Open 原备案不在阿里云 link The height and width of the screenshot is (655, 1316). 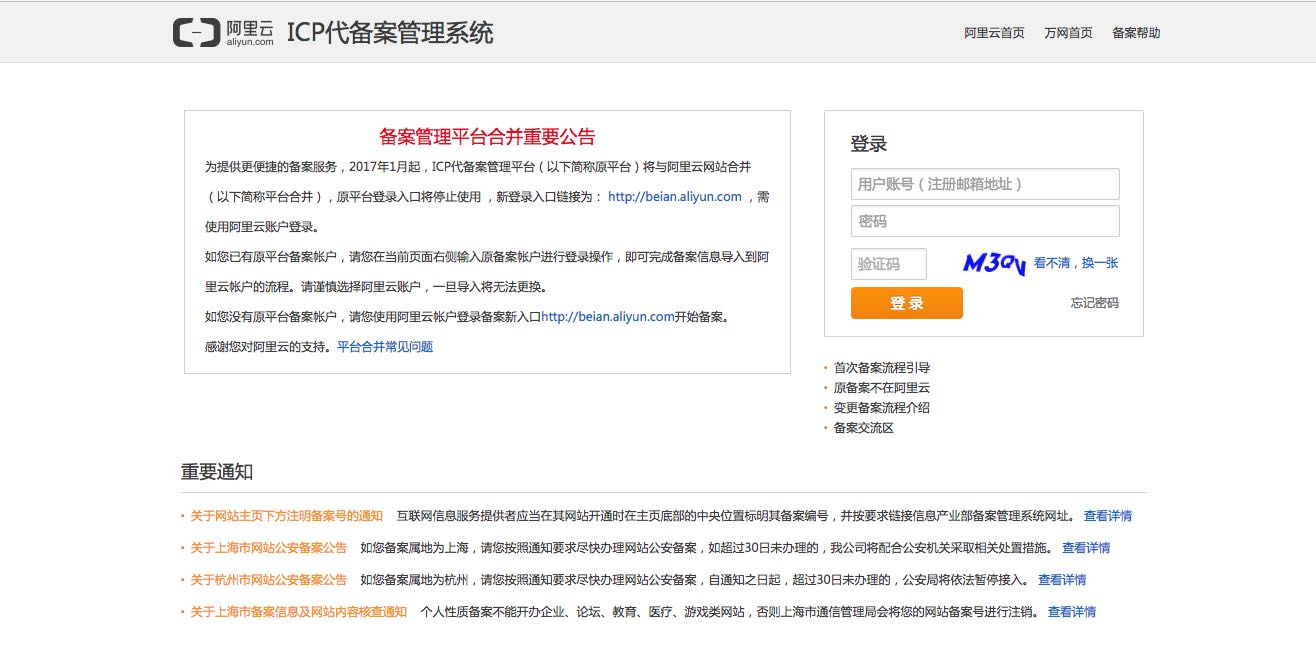click(x=882, y=388)
